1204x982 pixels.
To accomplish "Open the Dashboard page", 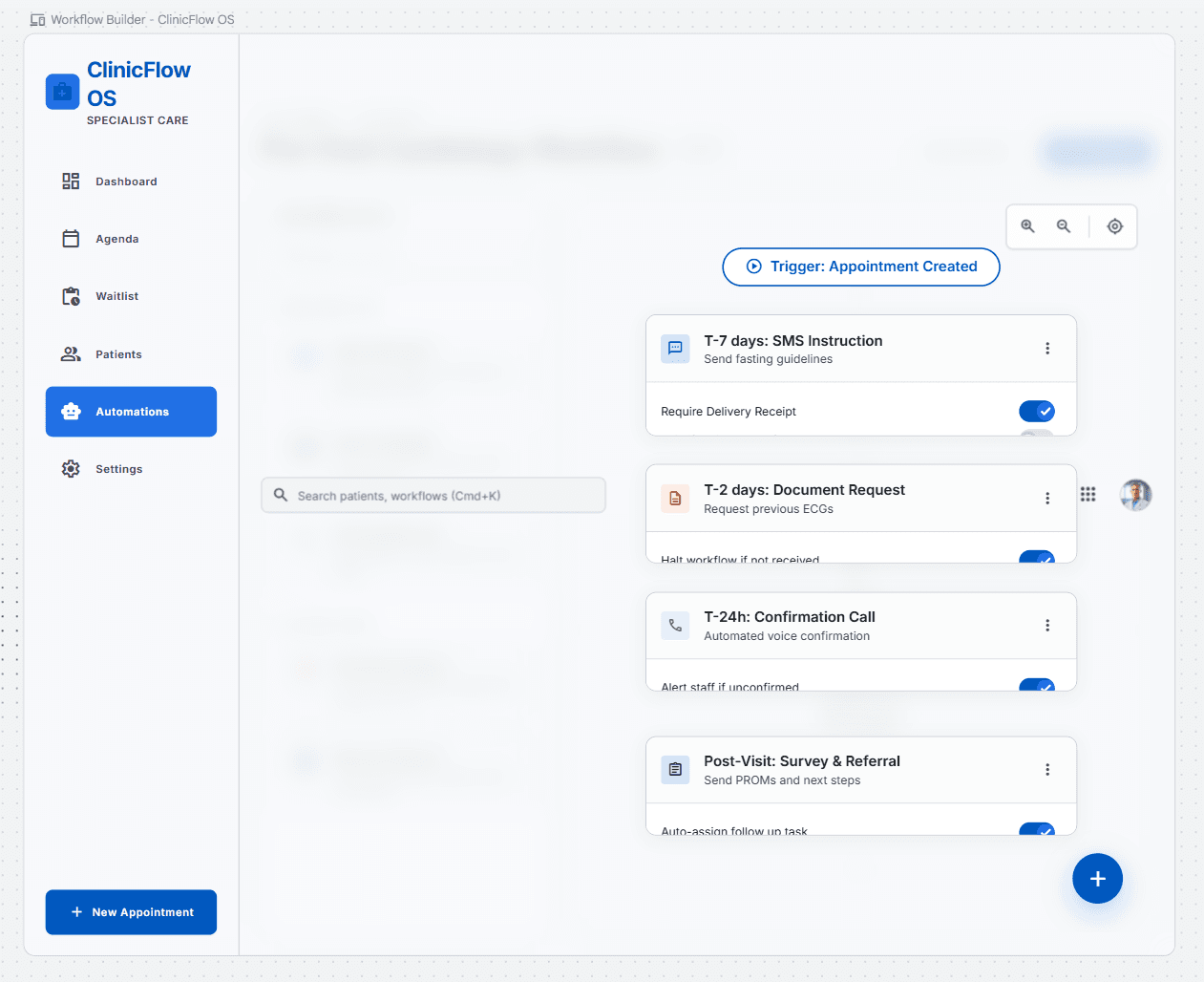I will coord(131,181).
